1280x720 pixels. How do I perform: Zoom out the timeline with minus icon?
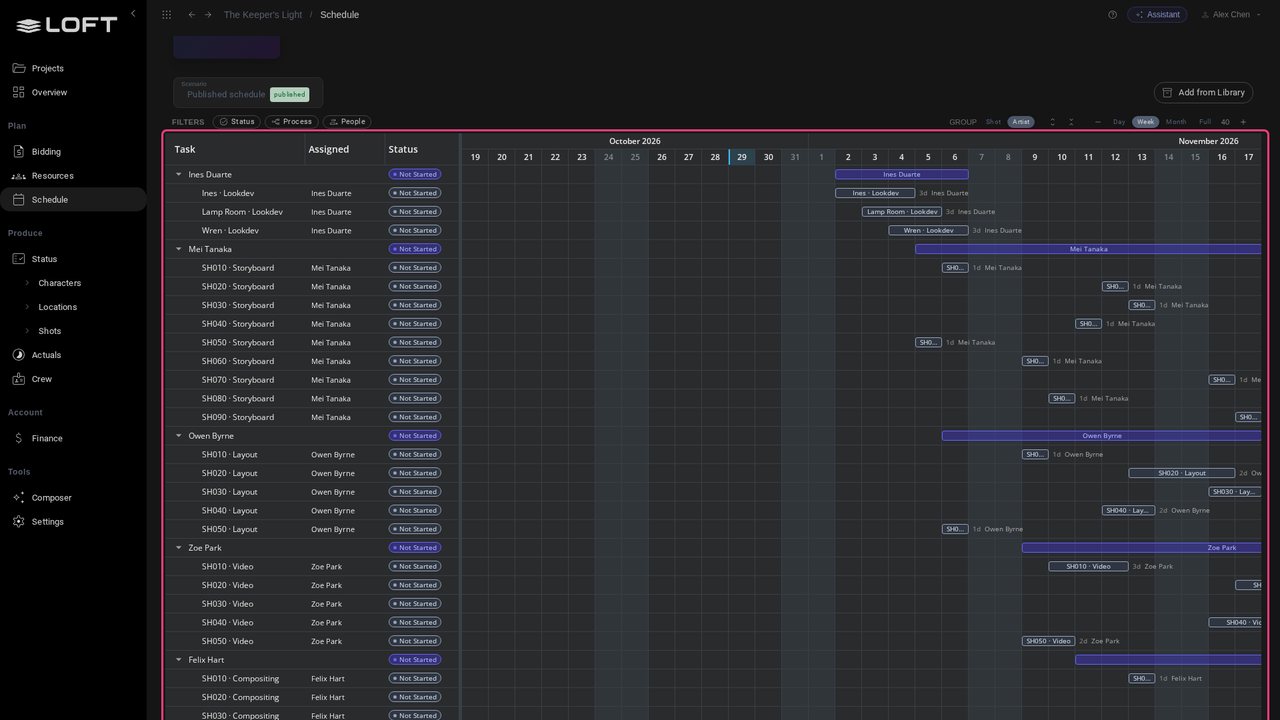click(1098, 122)
